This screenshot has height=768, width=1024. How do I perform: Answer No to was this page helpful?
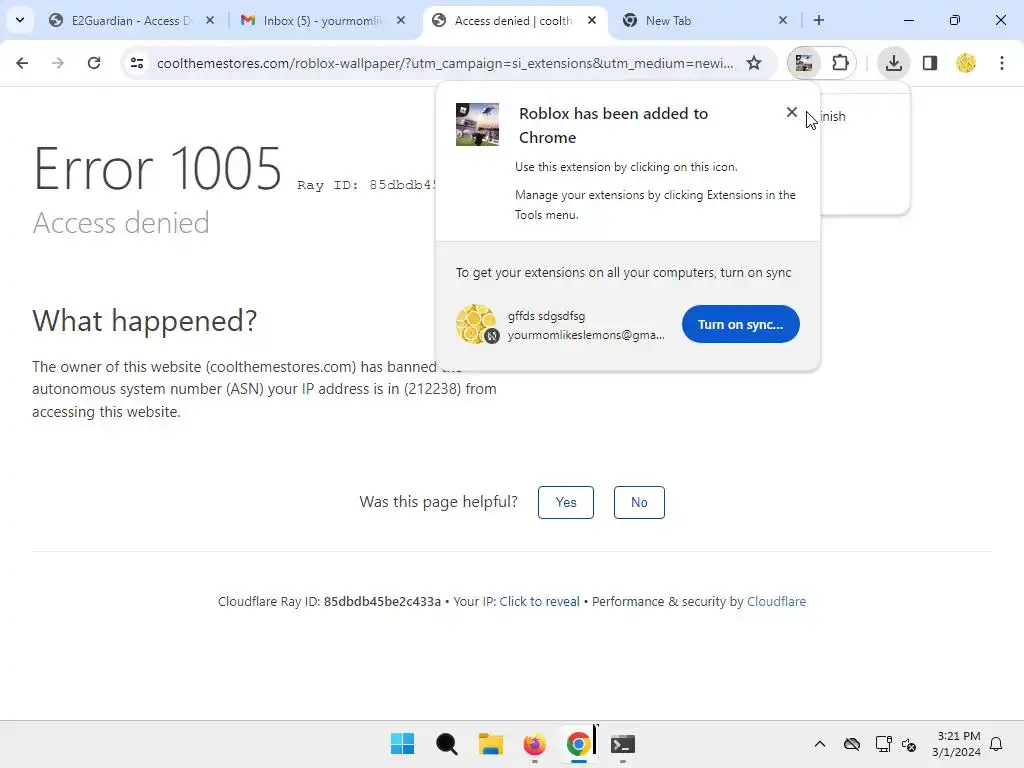click(639, 502)
